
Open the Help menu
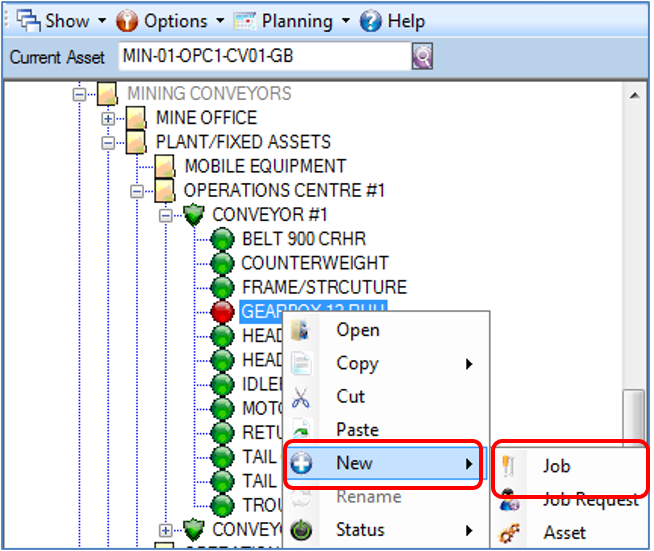[x=392, y=21]
